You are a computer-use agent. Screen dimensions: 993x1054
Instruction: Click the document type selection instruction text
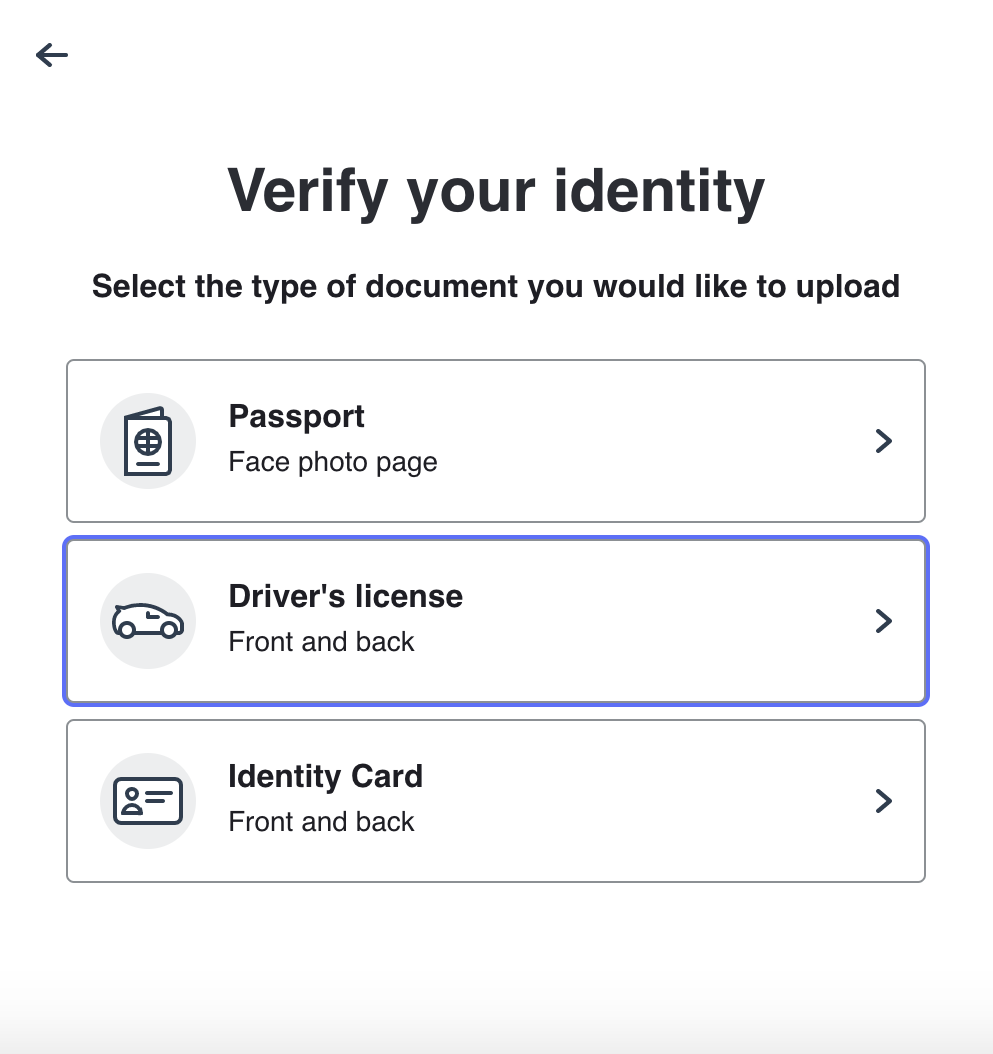click(496, 287)
